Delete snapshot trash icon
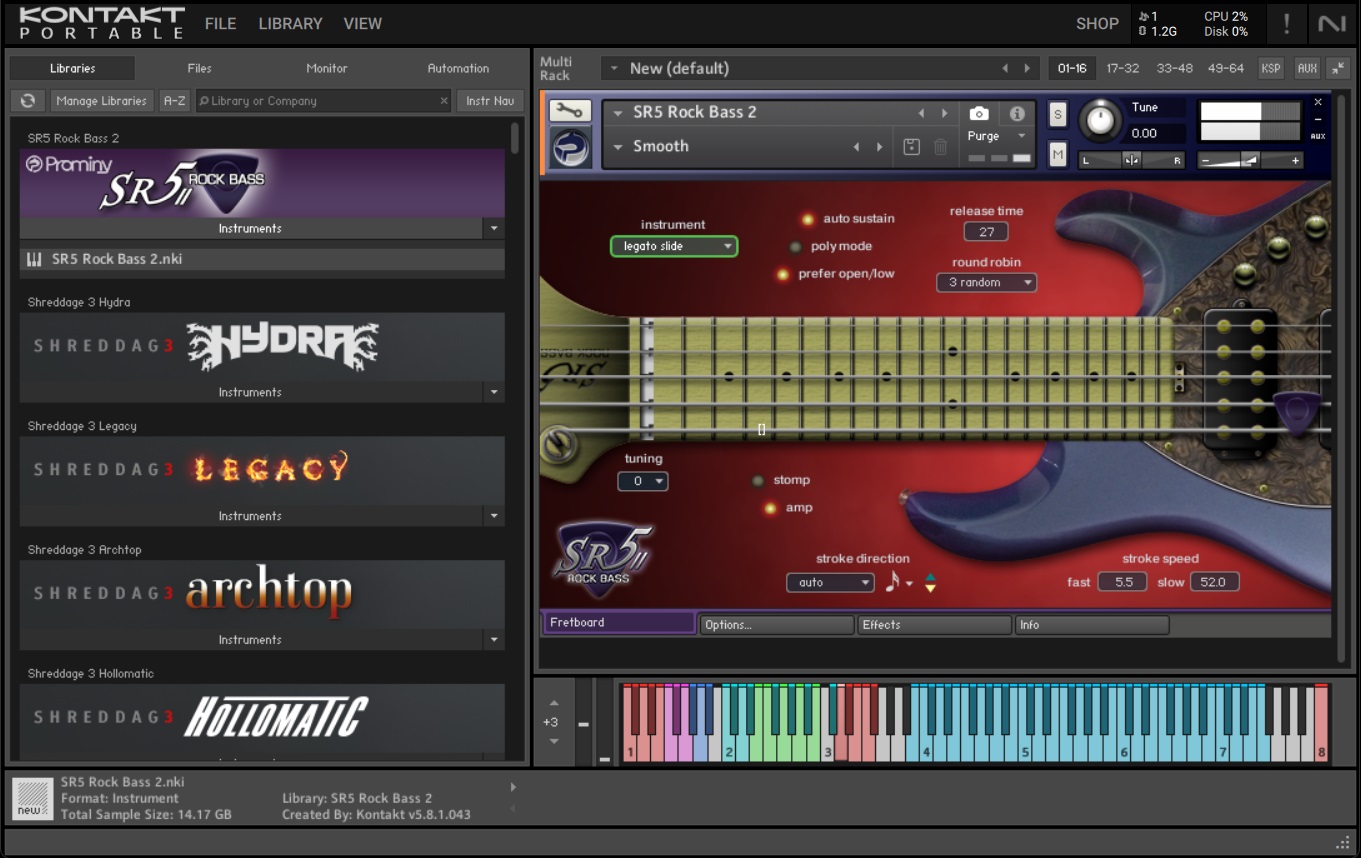Viewport: 1361px width, 858px height. (940, 146)
